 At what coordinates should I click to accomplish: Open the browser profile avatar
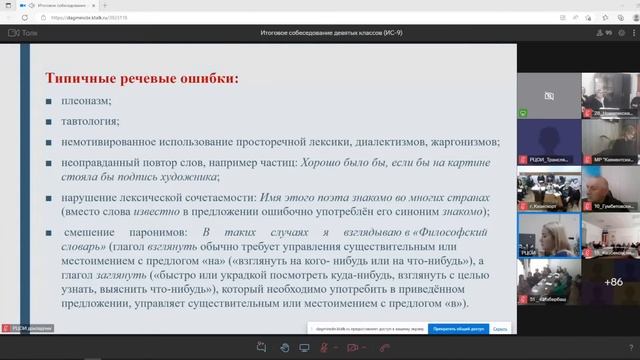point(636,18)
